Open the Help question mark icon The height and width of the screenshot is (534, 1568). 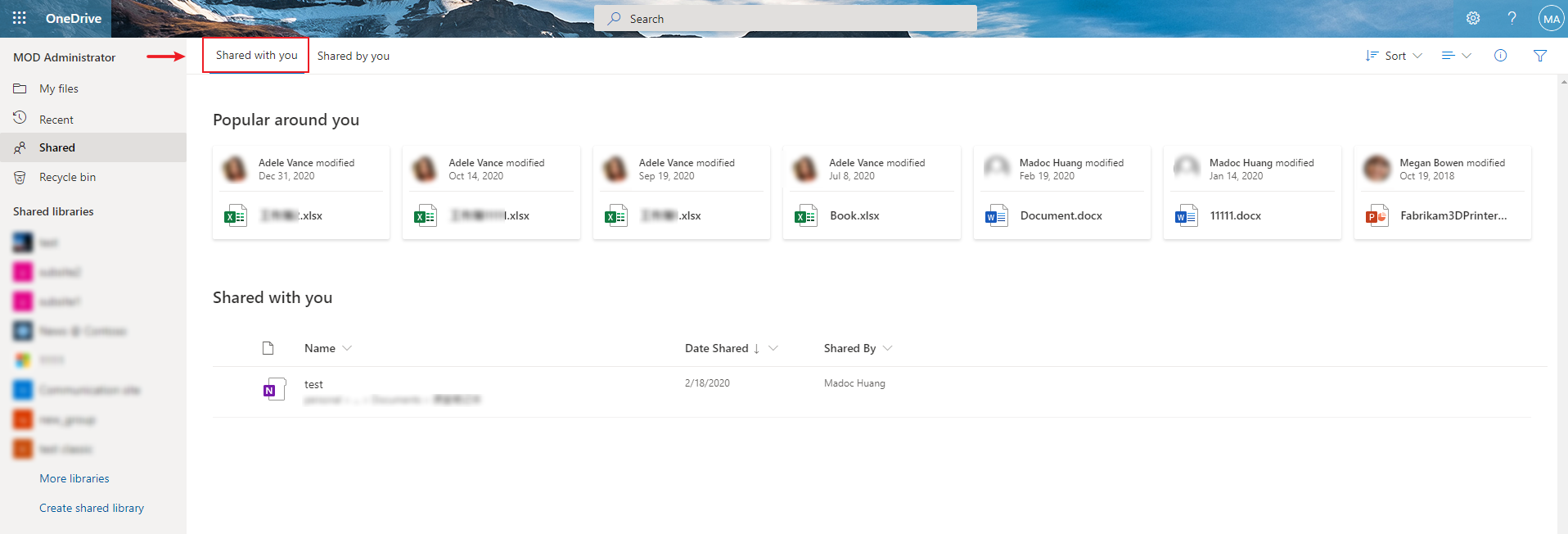coord(1512,18)
